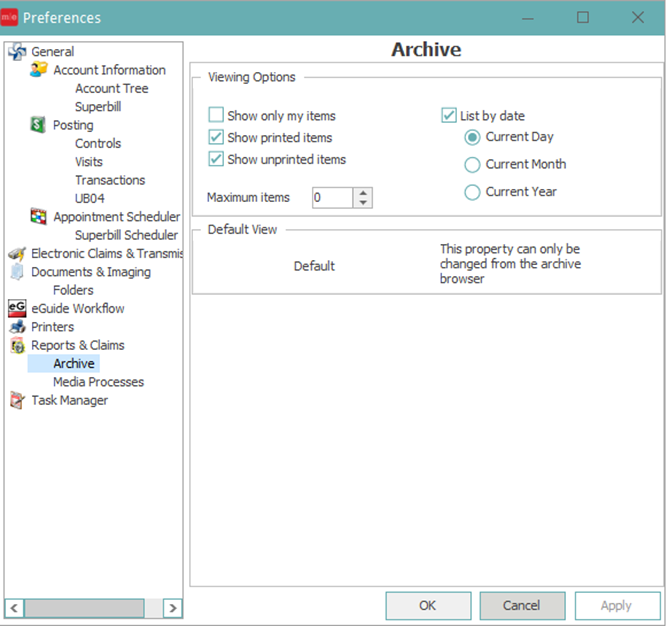Click the Cancel button
This screenshot has width=669, height=626.
521,605
